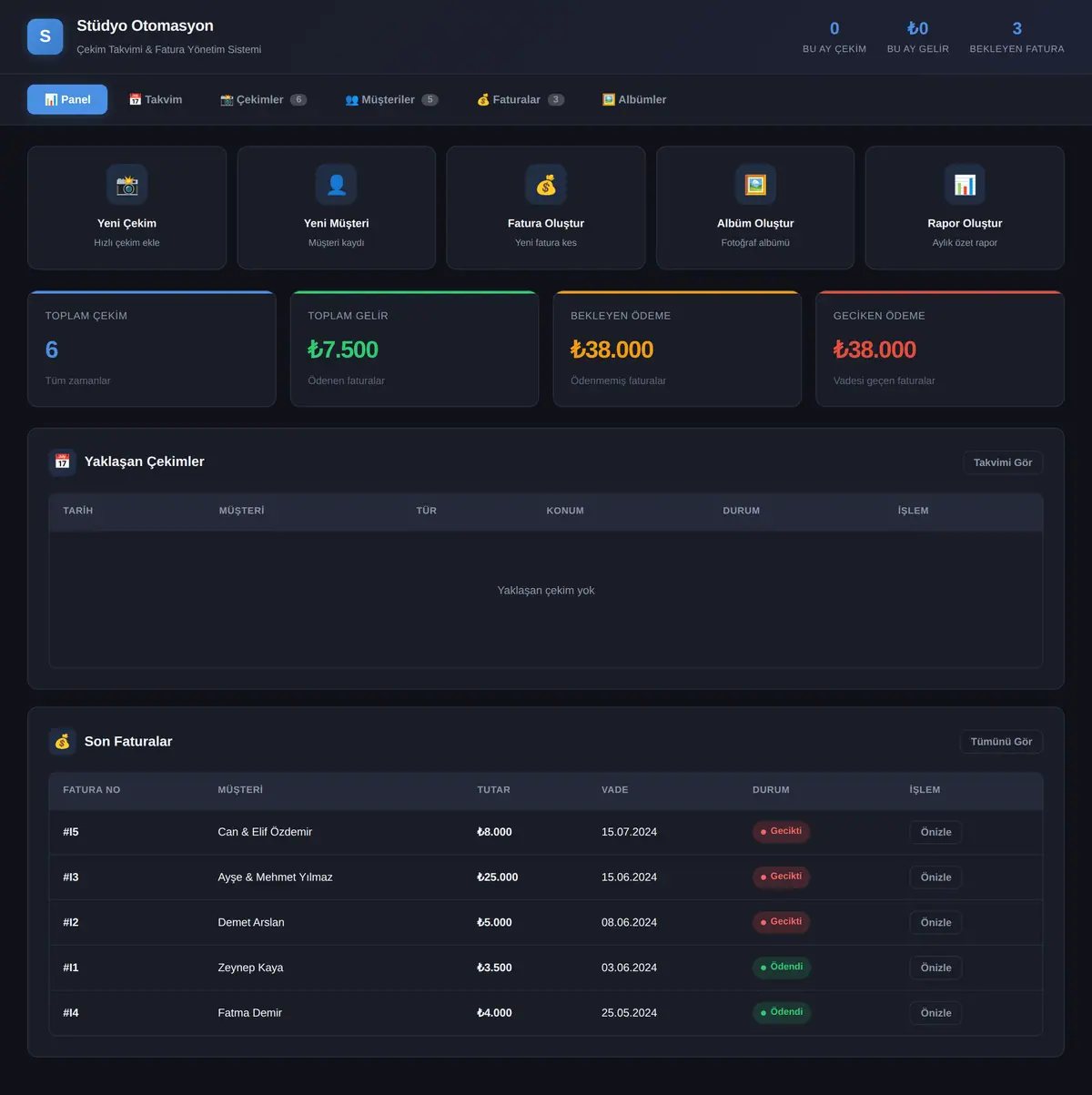The height and width of the screenshot is (1095, 1092).
Task: Open Önizle for Demet Arslan's invoice
Action: pos(935,922)
